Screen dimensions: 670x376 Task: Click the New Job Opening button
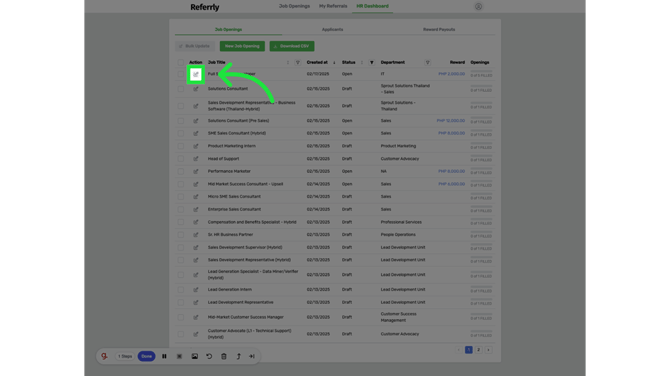tap(242, 46)
